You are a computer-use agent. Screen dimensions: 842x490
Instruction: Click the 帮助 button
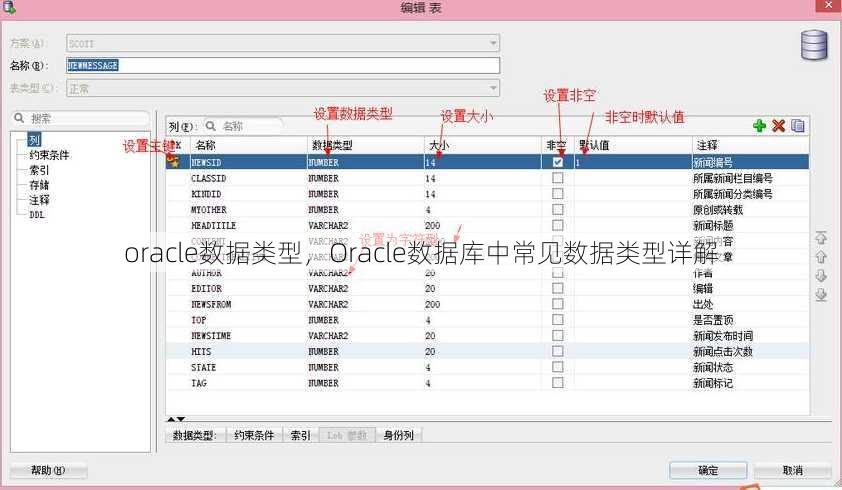point(48,470)
